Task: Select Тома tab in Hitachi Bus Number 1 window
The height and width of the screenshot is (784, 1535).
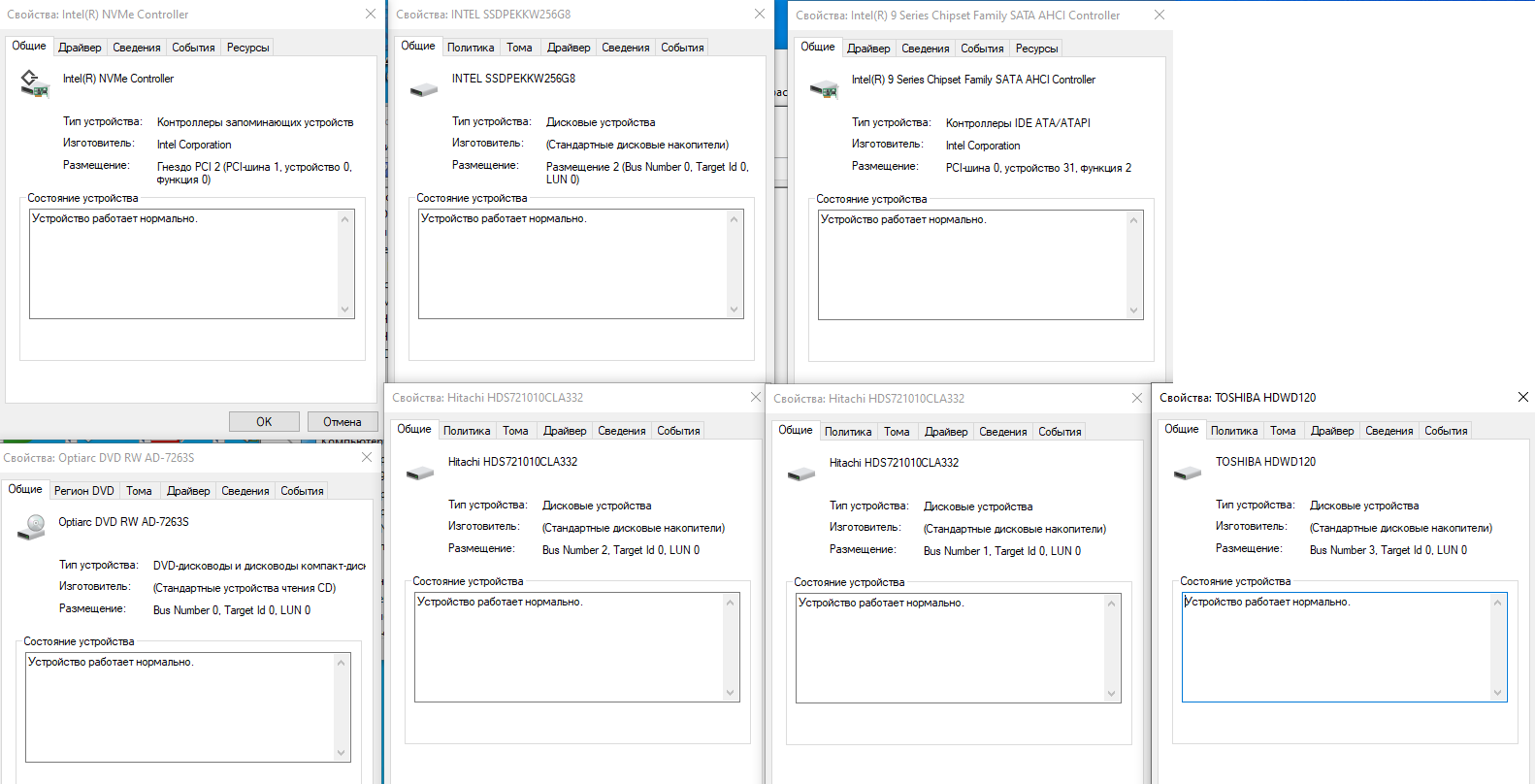Action: (x=897, y=432)
